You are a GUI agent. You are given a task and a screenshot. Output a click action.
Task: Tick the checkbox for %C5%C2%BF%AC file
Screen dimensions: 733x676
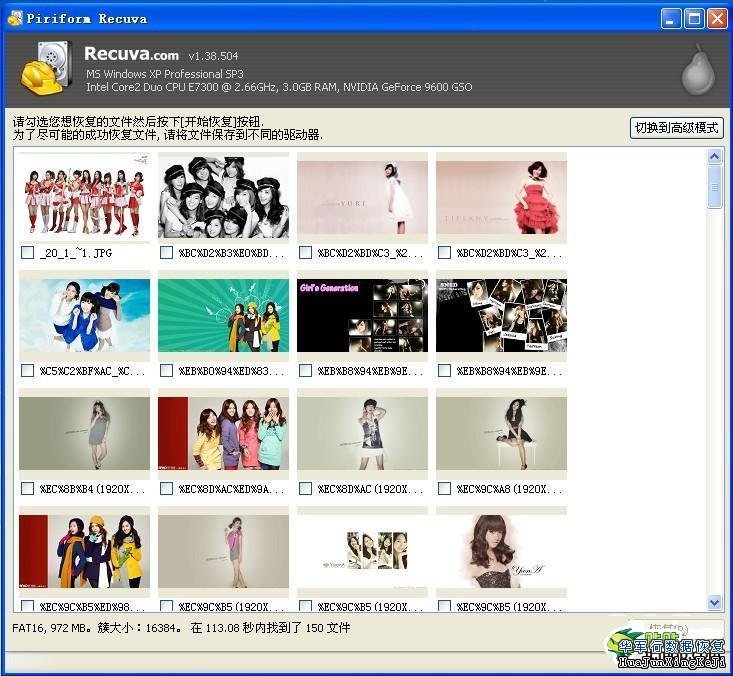click(x=27, y=371)
